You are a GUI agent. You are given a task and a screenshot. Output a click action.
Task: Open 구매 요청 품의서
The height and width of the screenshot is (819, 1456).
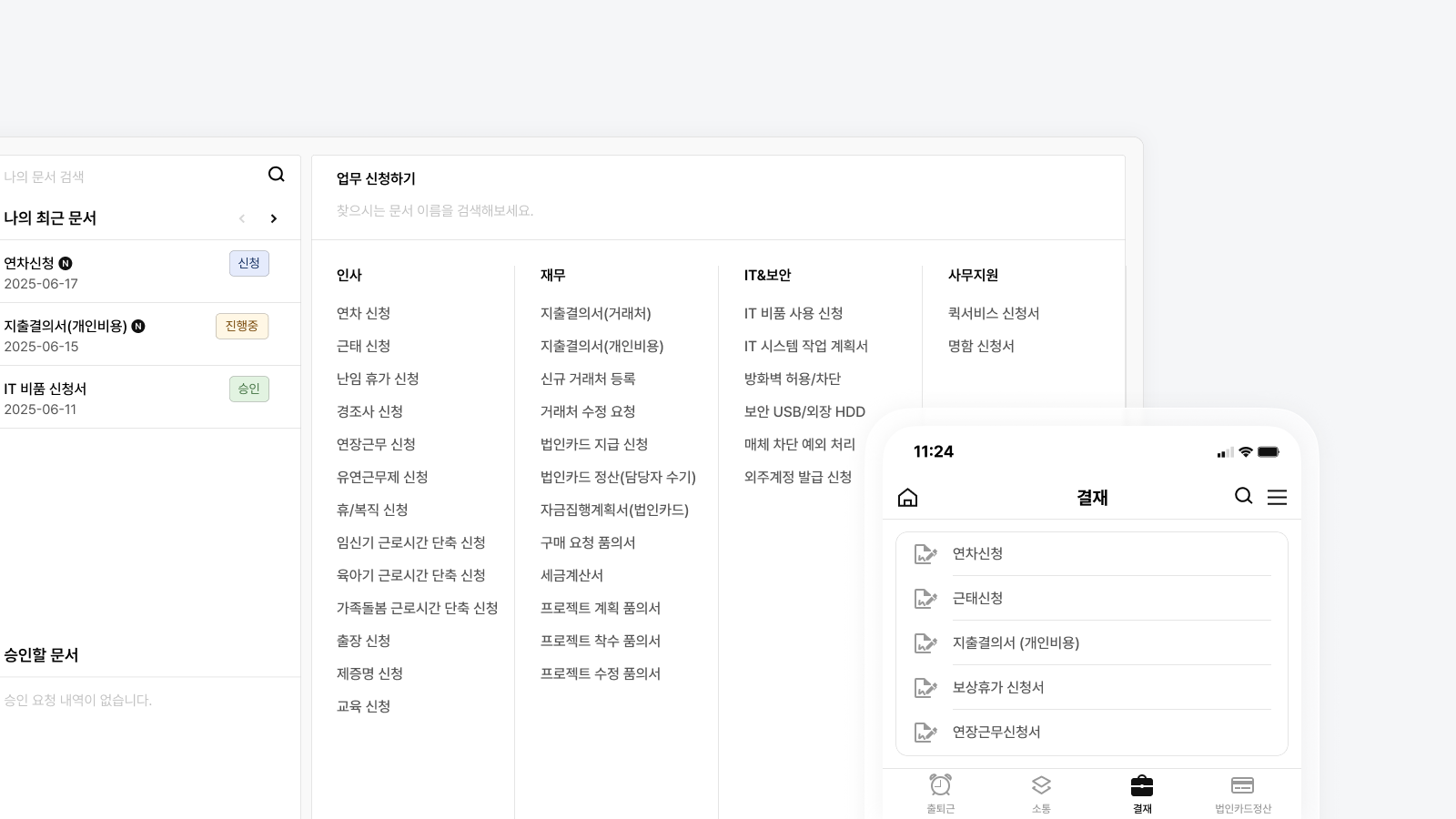point(588,542)
